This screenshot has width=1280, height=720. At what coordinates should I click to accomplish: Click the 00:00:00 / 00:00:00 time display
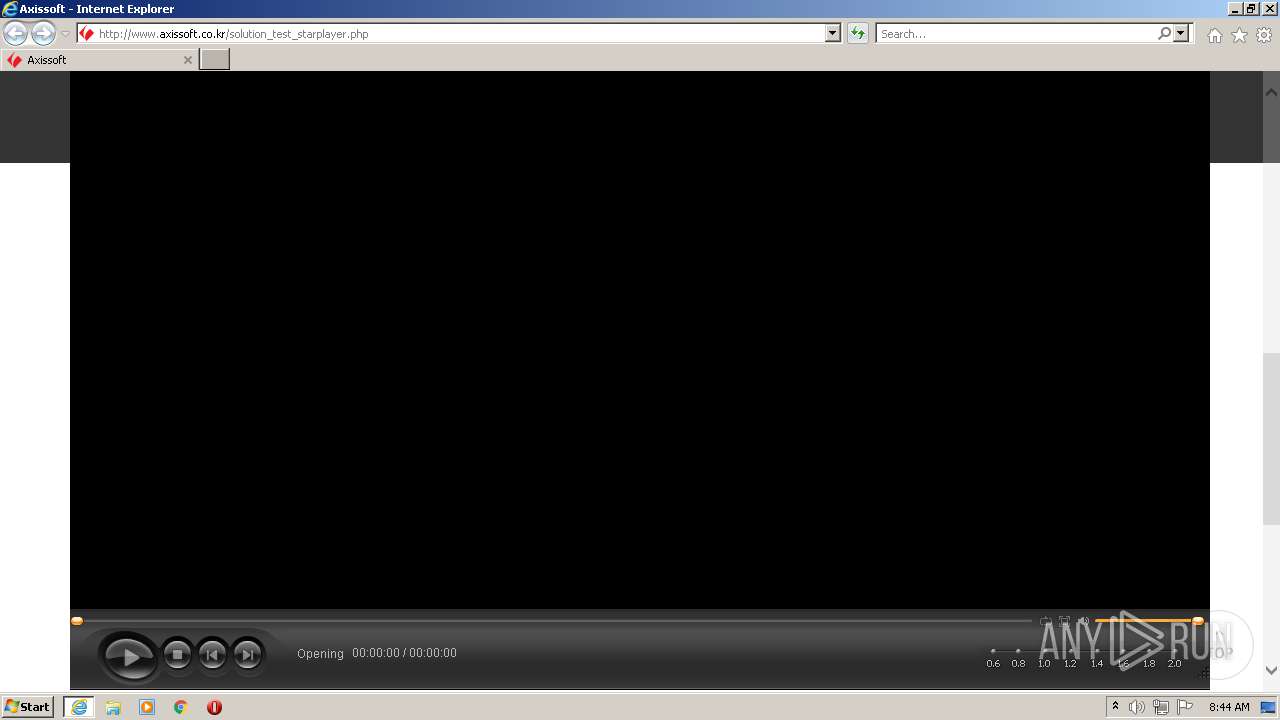[404, 653]
